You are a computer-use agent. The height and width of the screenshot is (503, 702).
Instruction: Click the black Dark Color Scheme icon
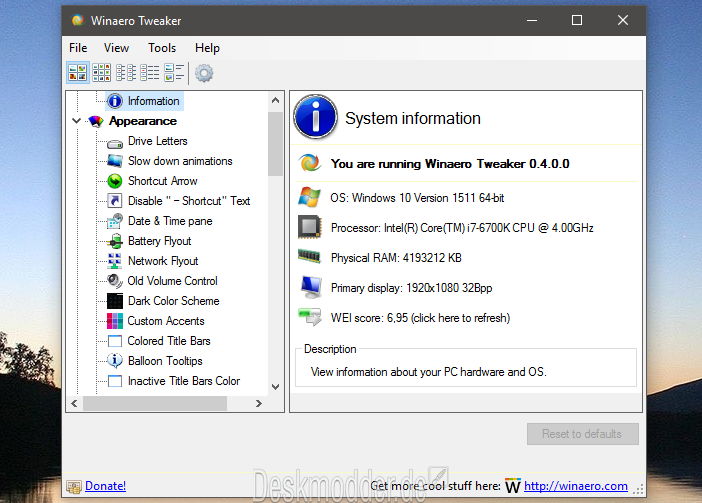[115, 301]
